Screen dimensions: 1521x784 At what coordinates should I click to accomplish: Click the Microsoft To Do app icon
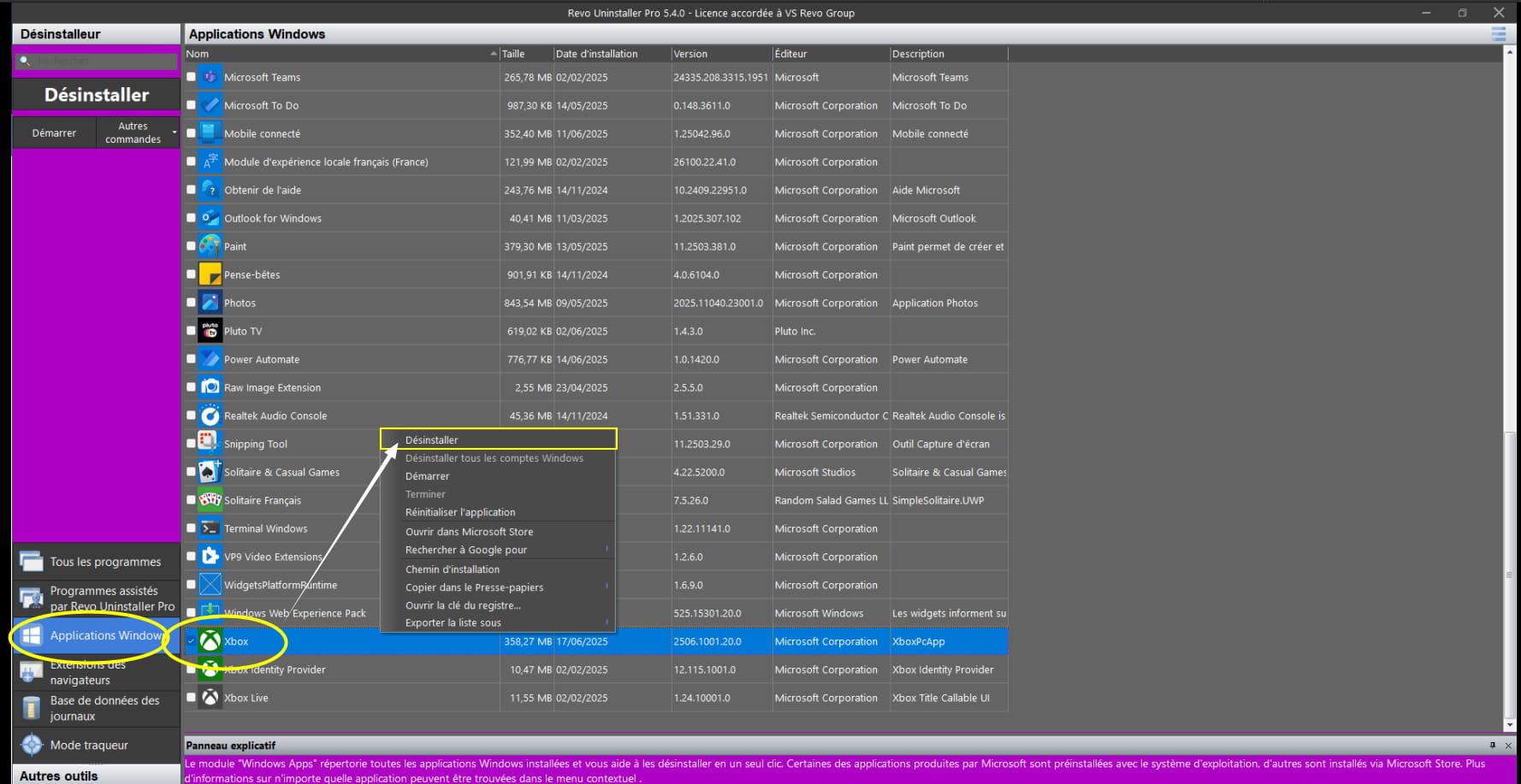coord(210,105)
